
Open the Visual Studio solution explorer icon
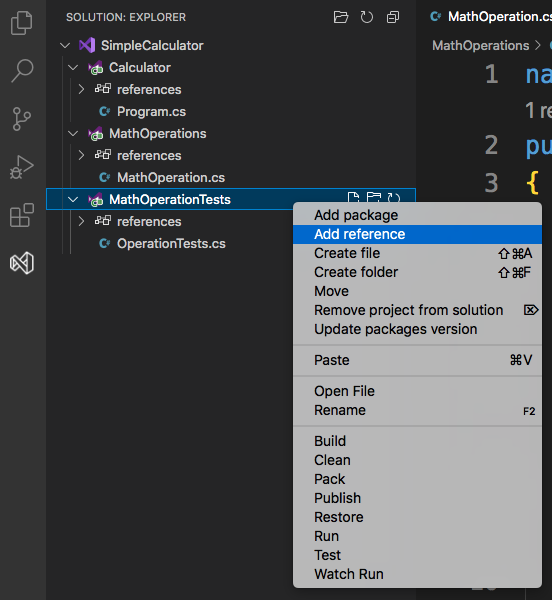pos(22,263)
